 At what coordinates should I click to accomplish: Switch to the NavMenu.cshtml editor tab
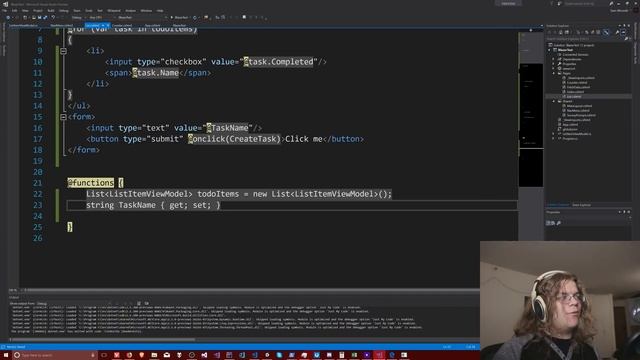pyautogui.click(x=62, y=25)
